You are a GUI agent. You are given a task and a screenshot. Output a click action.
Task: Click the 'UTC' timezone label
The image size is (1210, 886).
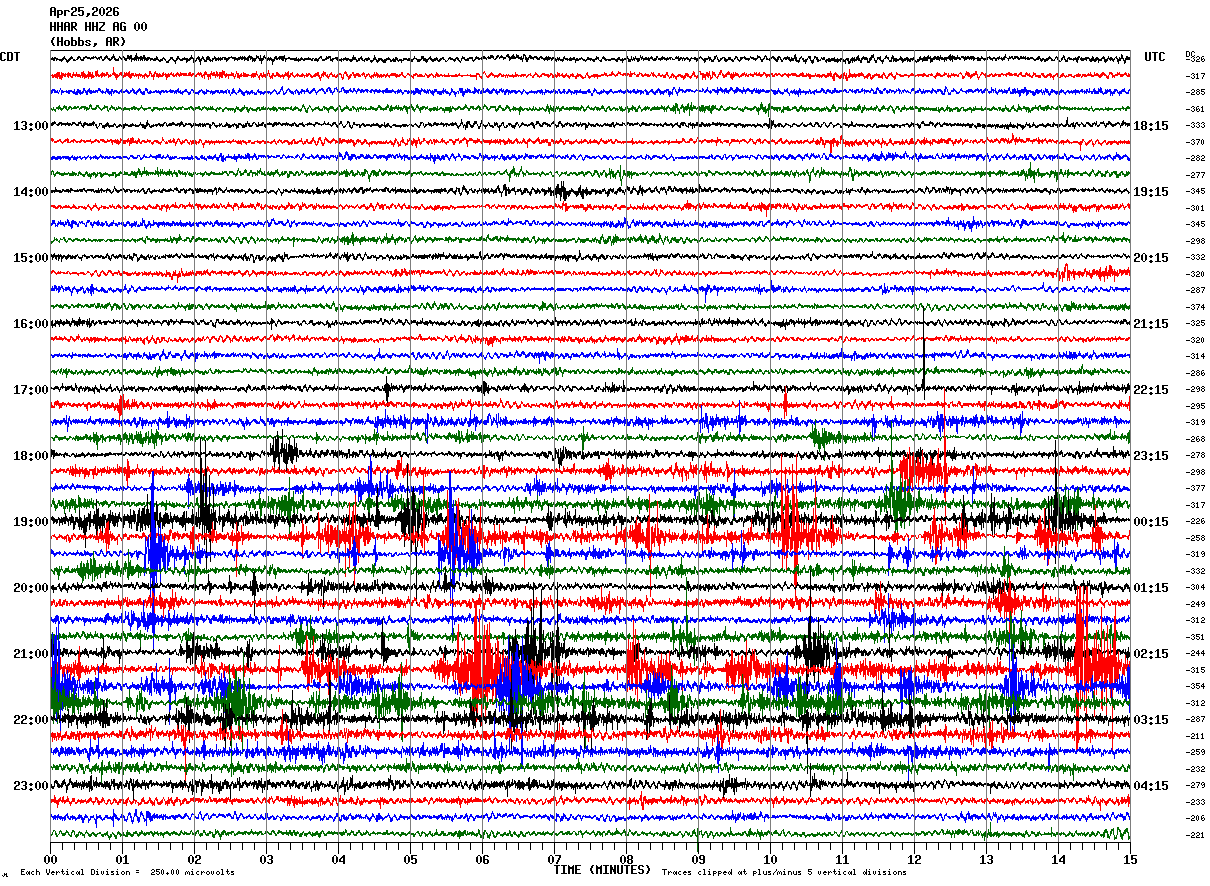(x=1155, y=57)
